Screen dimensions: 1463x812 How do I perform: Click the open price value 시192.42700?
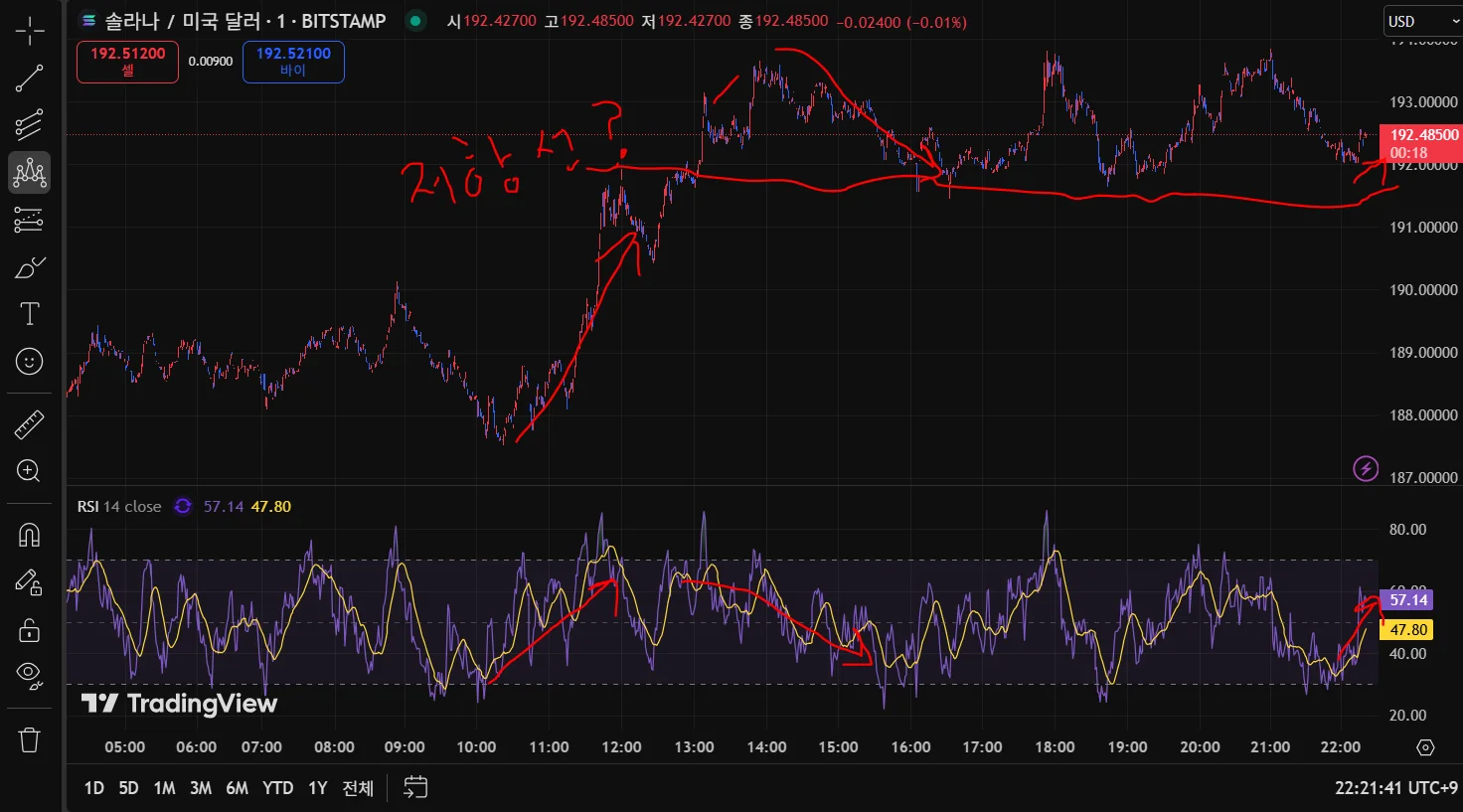pos(492,21)
